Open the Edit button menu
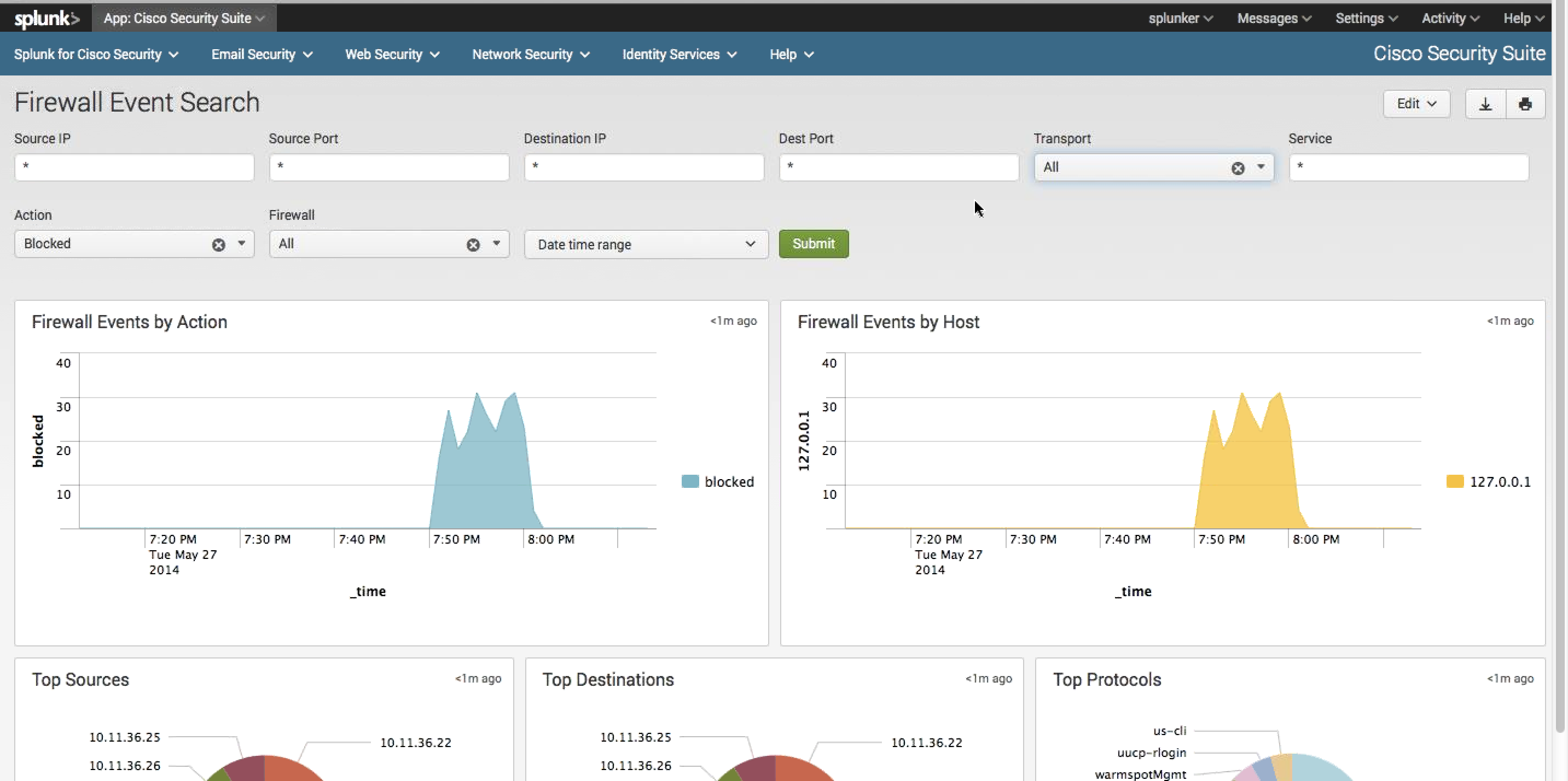This screenshot has width=1568, height=781. [x=1416, y=104]
